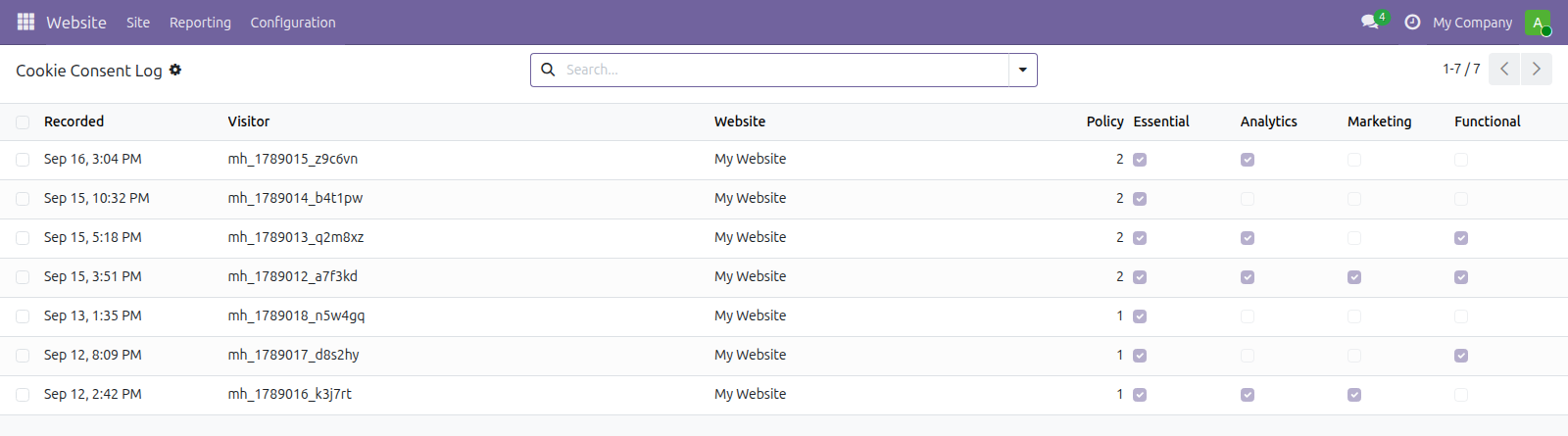Image resolution: width=1568 pixels, height=436 pixels.
Task: Sort by the Recorded column header
Action: (x=73, y=121)
